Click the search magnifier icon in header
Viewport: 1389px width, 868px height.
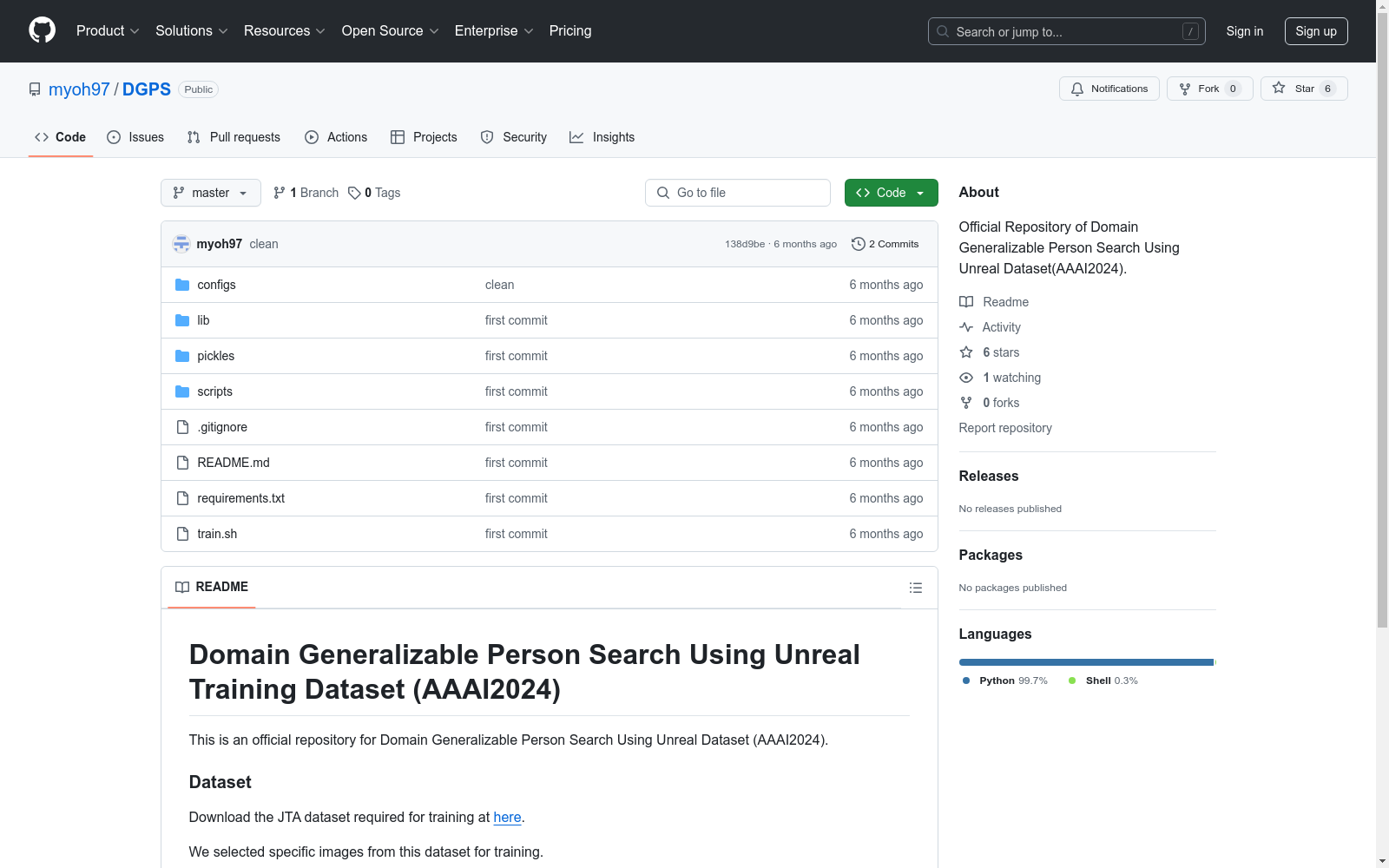point(943,31)
